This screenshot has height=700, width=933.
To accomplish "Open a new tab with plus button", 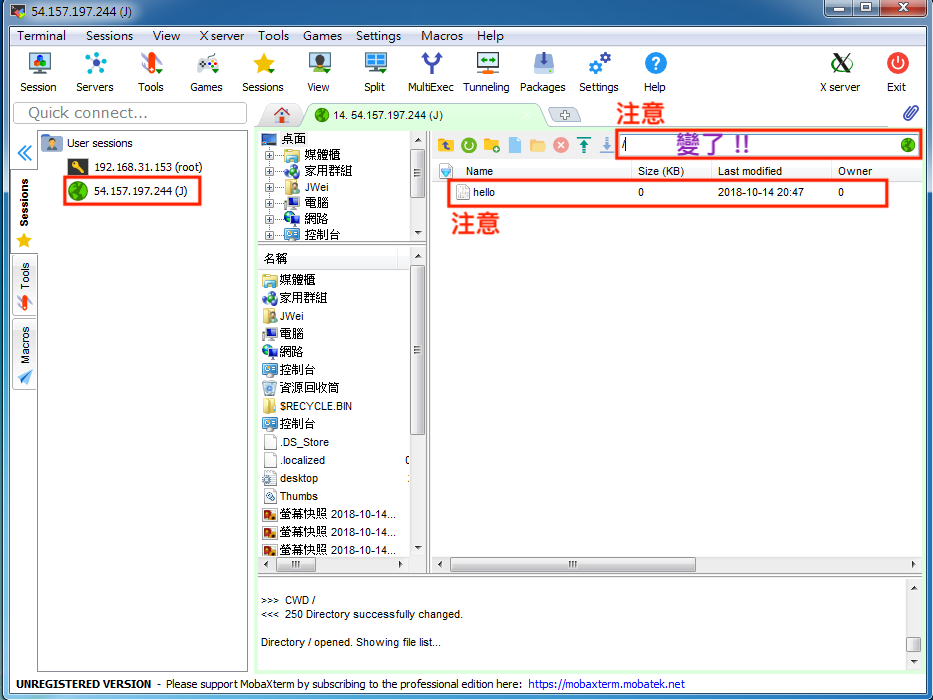I will point(565,115).
